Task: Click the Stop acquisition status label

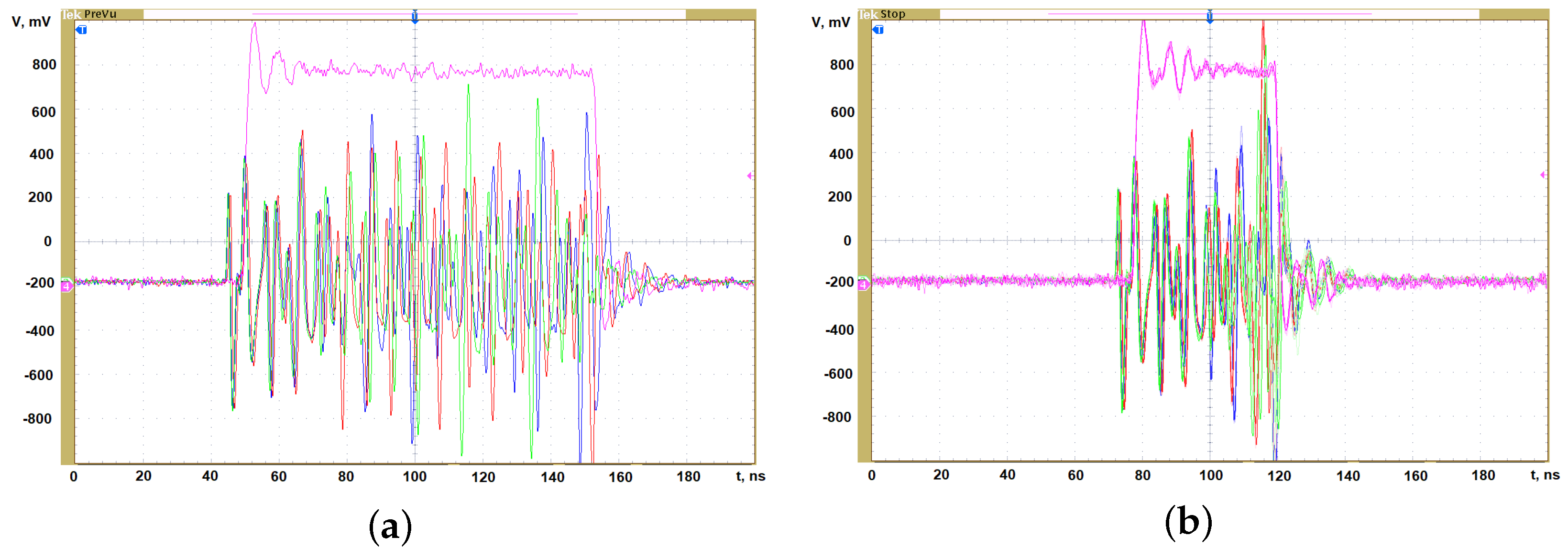Action: (893, 14)
